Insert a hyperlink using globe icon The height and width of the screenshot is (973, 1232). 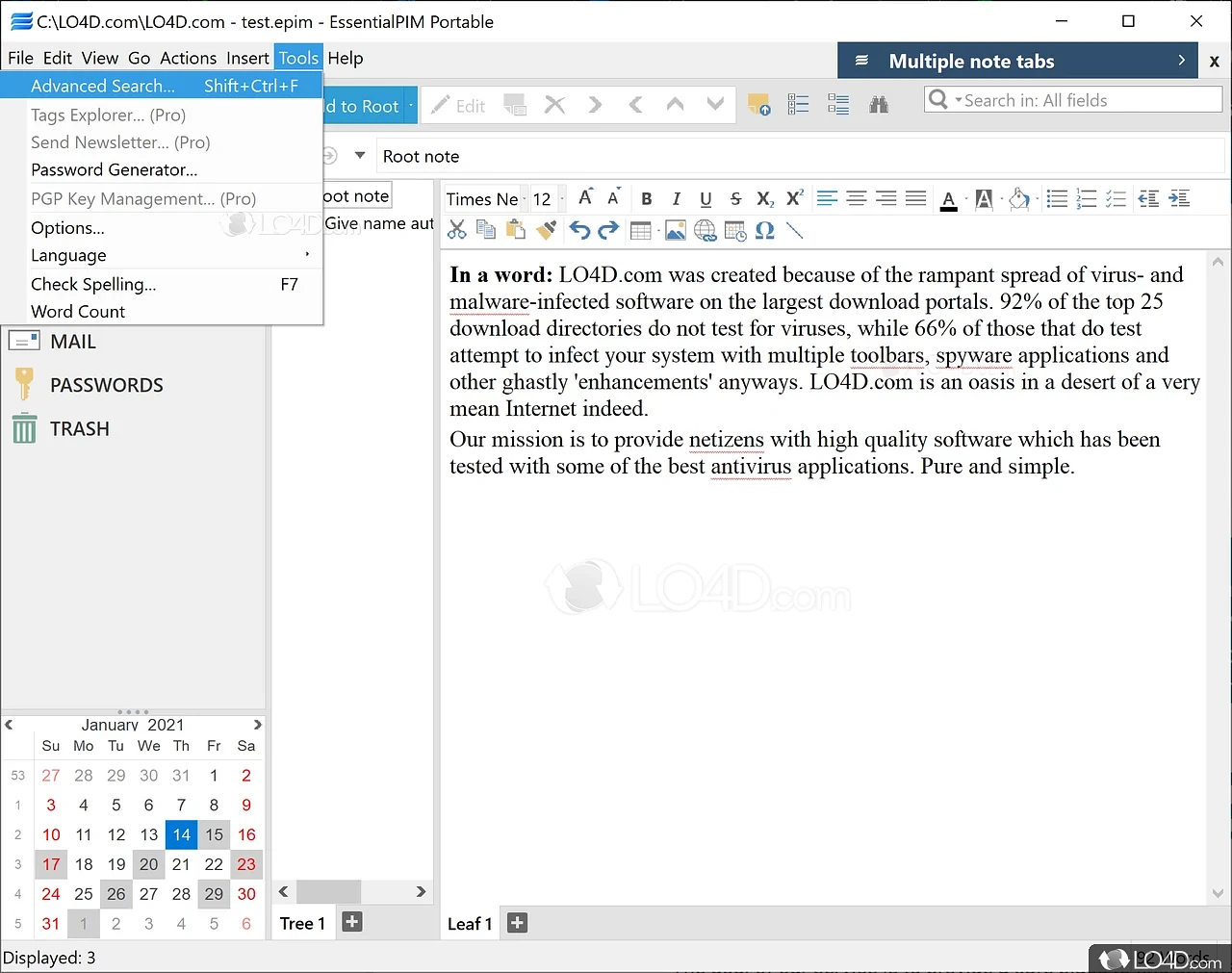(x=706, y=230)
